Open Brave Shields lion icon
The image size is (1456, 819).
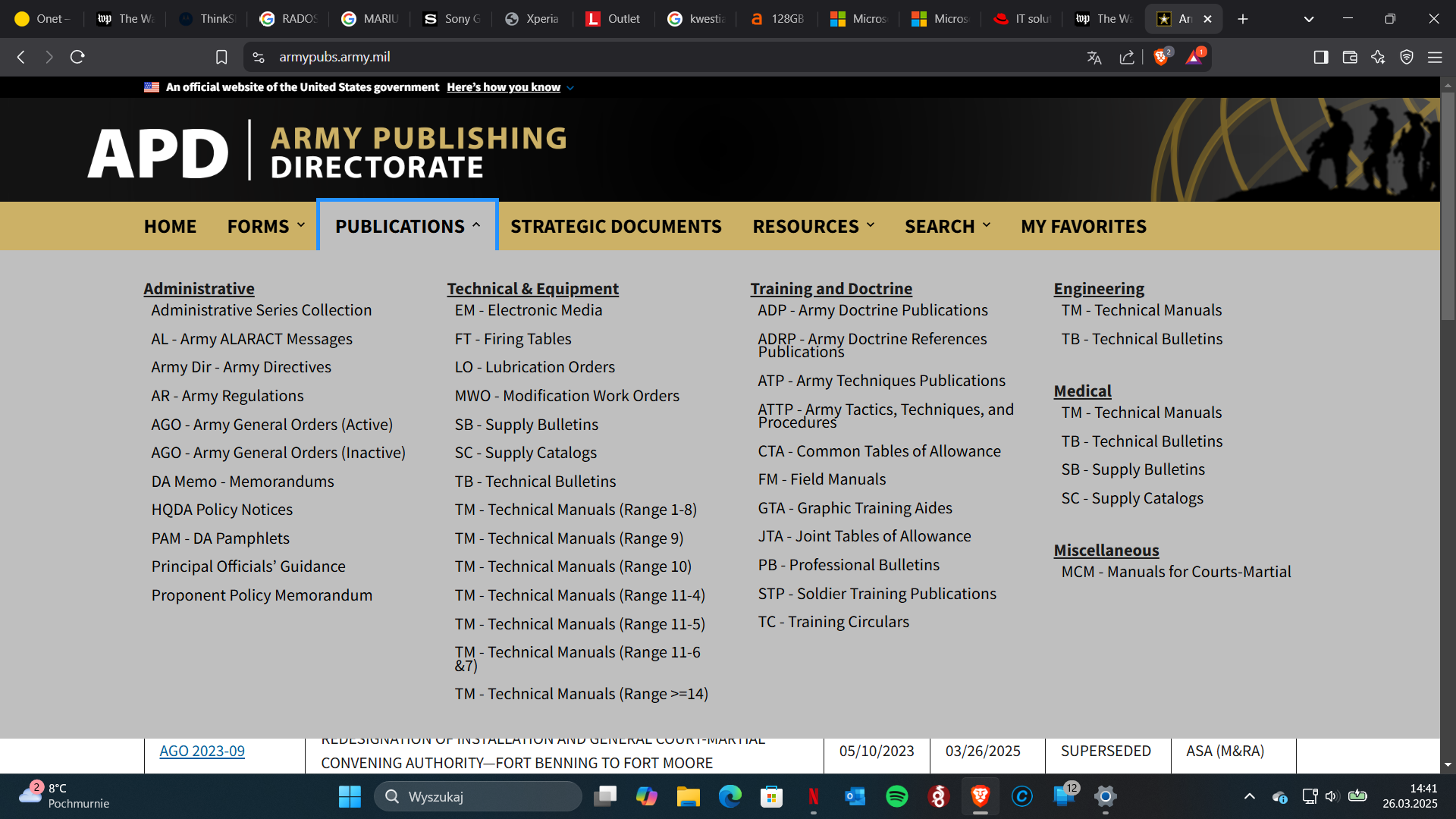[x=1160, y=58]
